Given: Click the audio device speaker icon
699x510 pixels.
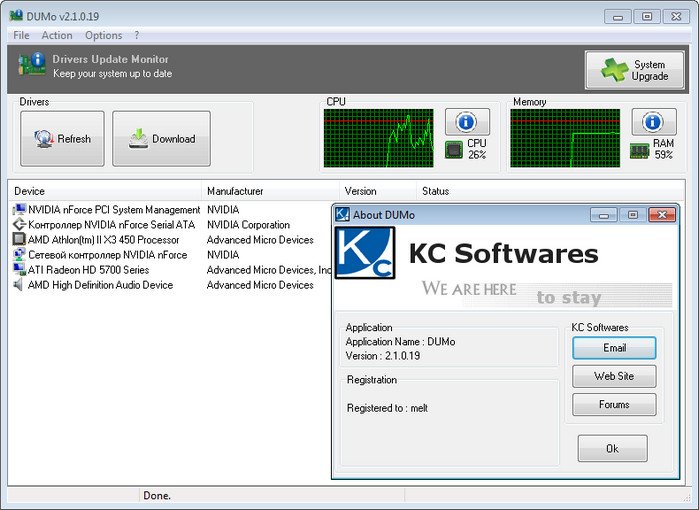Looking at the screenshot, I should coord(18,284).
